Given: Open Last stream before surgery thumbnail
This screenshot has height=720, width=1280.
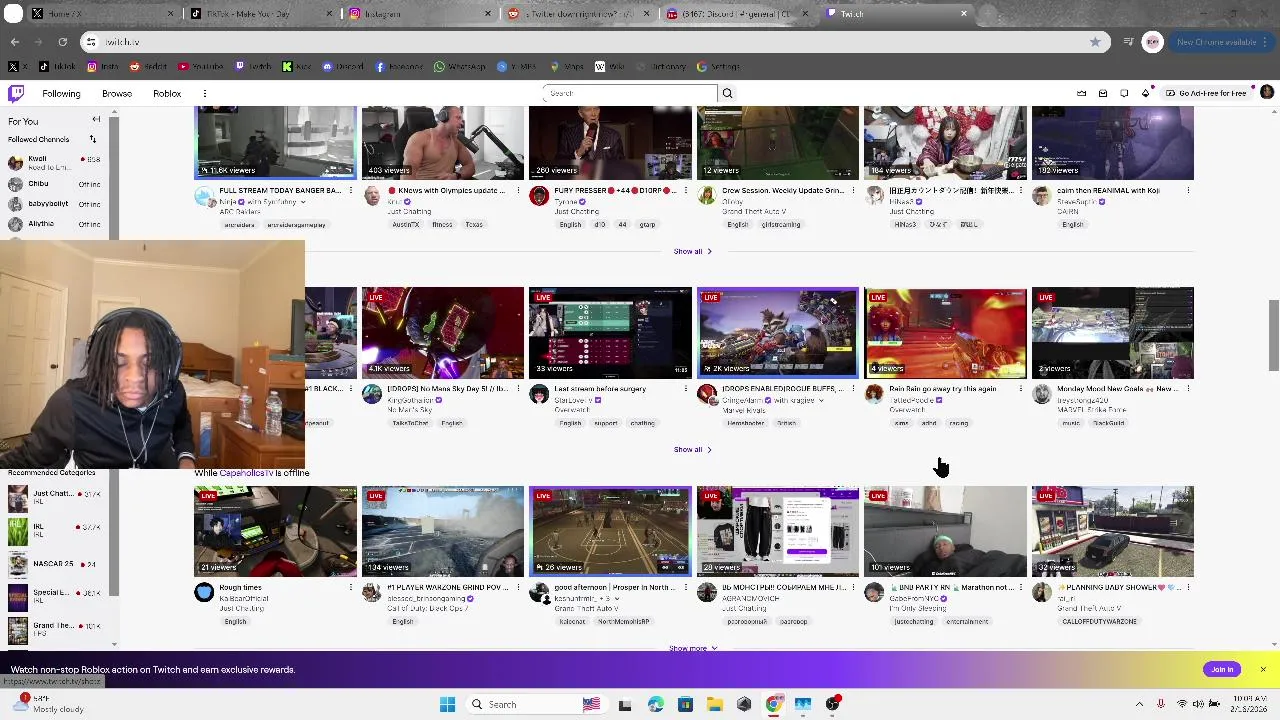Looking at the screenshot, I should pyautogui.click(x=610, y=333).
